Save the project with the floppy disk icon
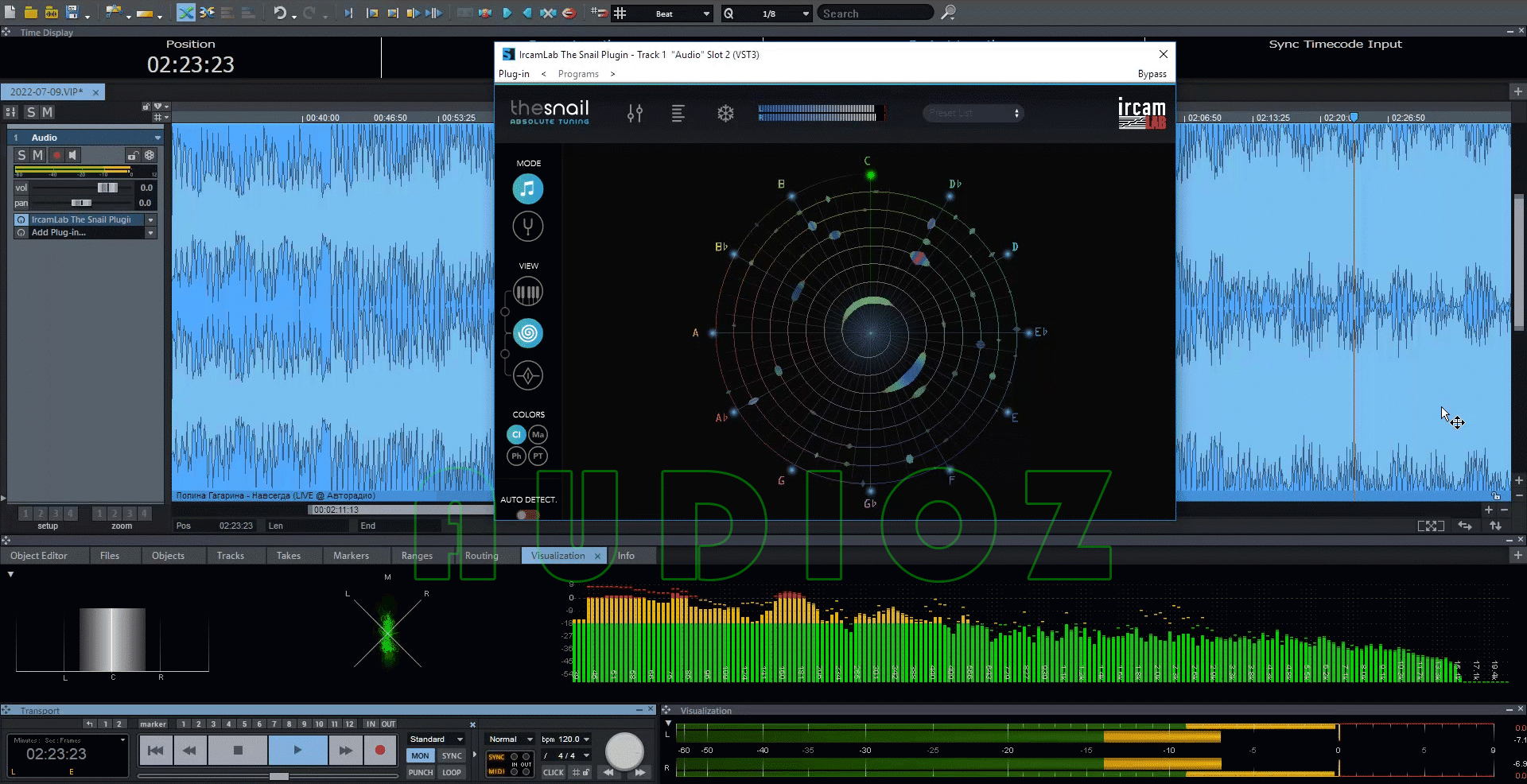The height and width of the screenshot is (784, 1527). pyautogui.click(x=72, y=12)
